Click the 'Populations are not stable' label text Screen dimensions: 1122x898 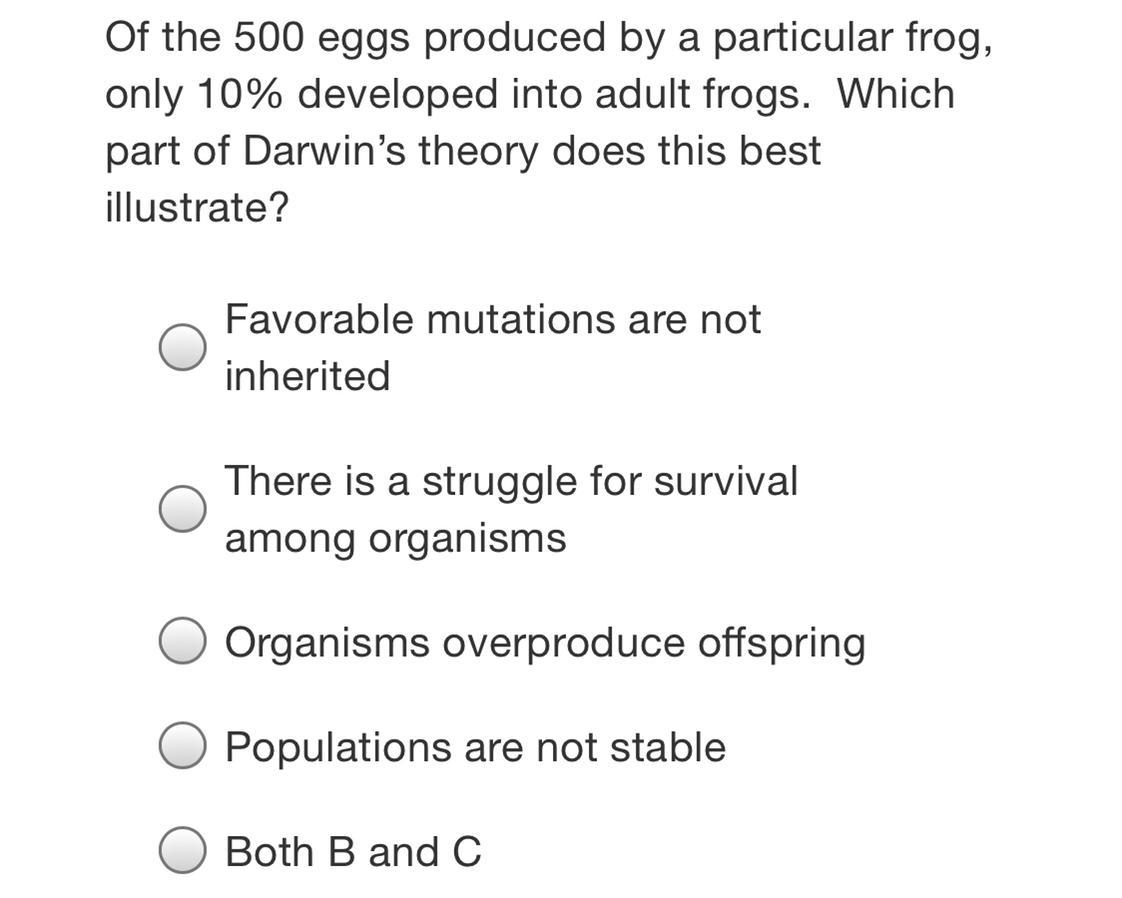(x=476, y=748)
